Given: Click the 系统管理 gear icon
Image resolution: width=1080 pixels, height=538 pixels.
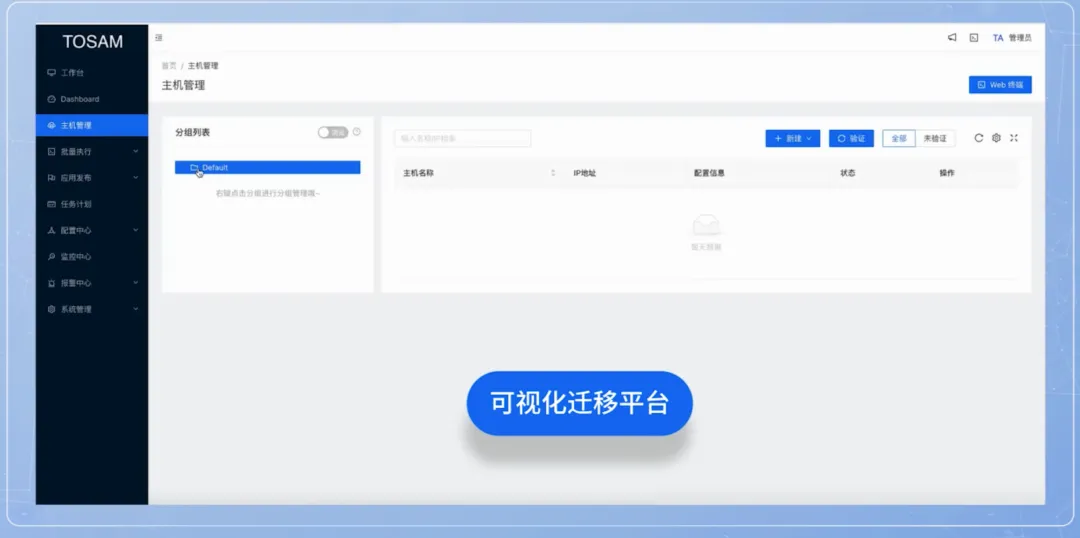Looking at the screenshot, I should point(51,309).
